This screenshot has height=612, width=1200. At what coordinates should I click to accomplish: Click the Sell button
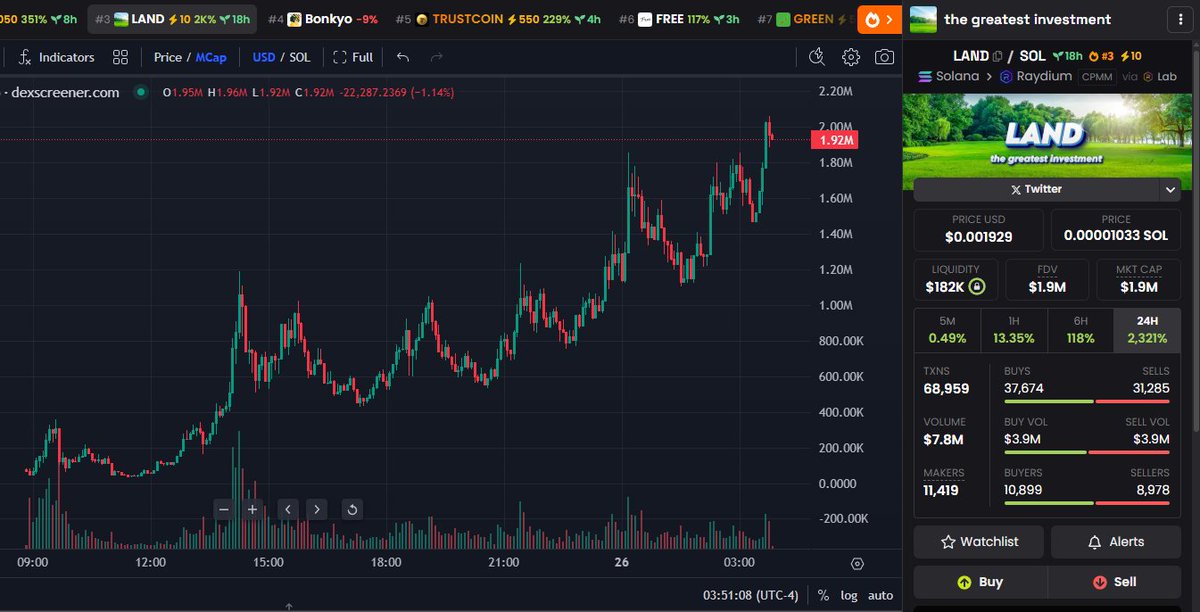click(x=1115, y=582)
